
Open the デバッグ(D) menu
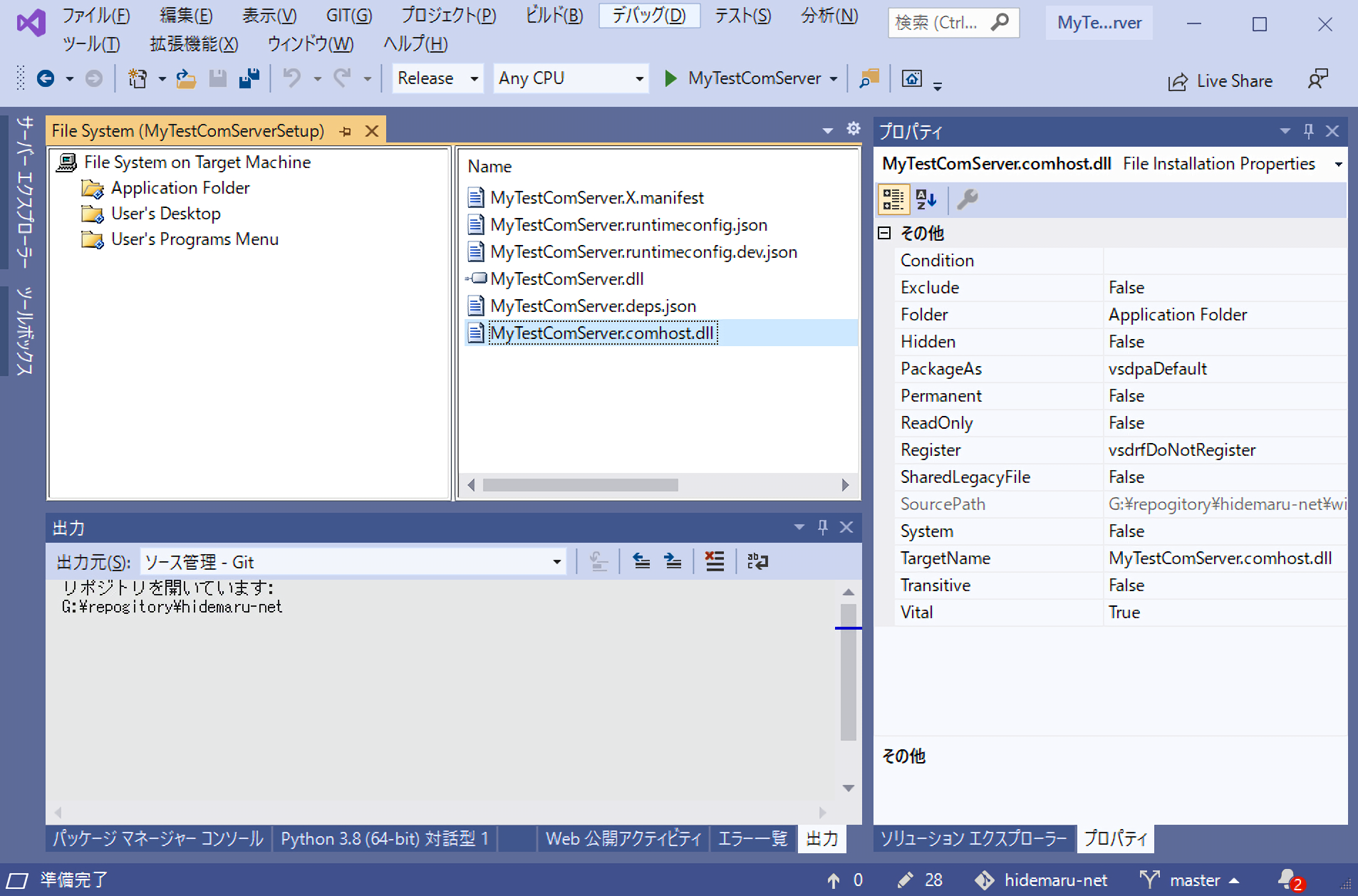[648, 16]
